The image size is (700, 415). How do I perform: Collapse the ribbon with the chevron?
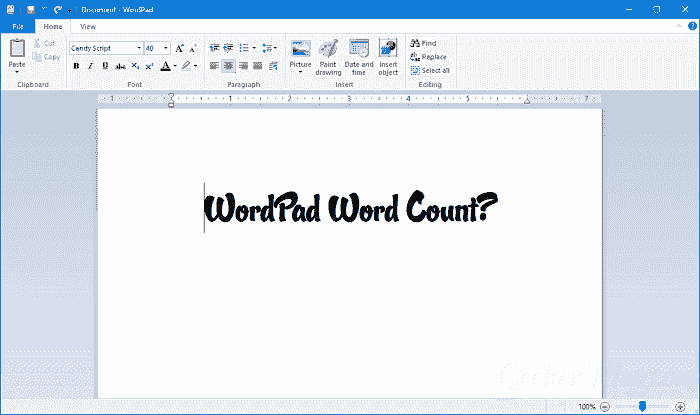(679, 26)
